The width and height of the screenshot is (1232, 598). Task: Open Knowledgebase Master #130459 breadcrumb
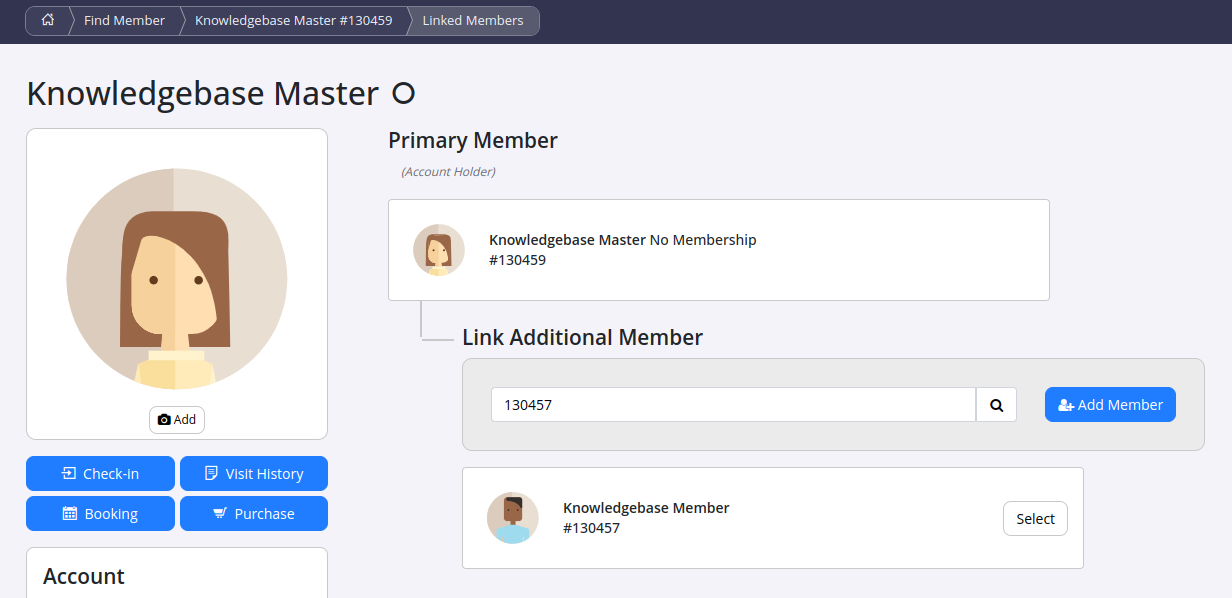[294, 20]
